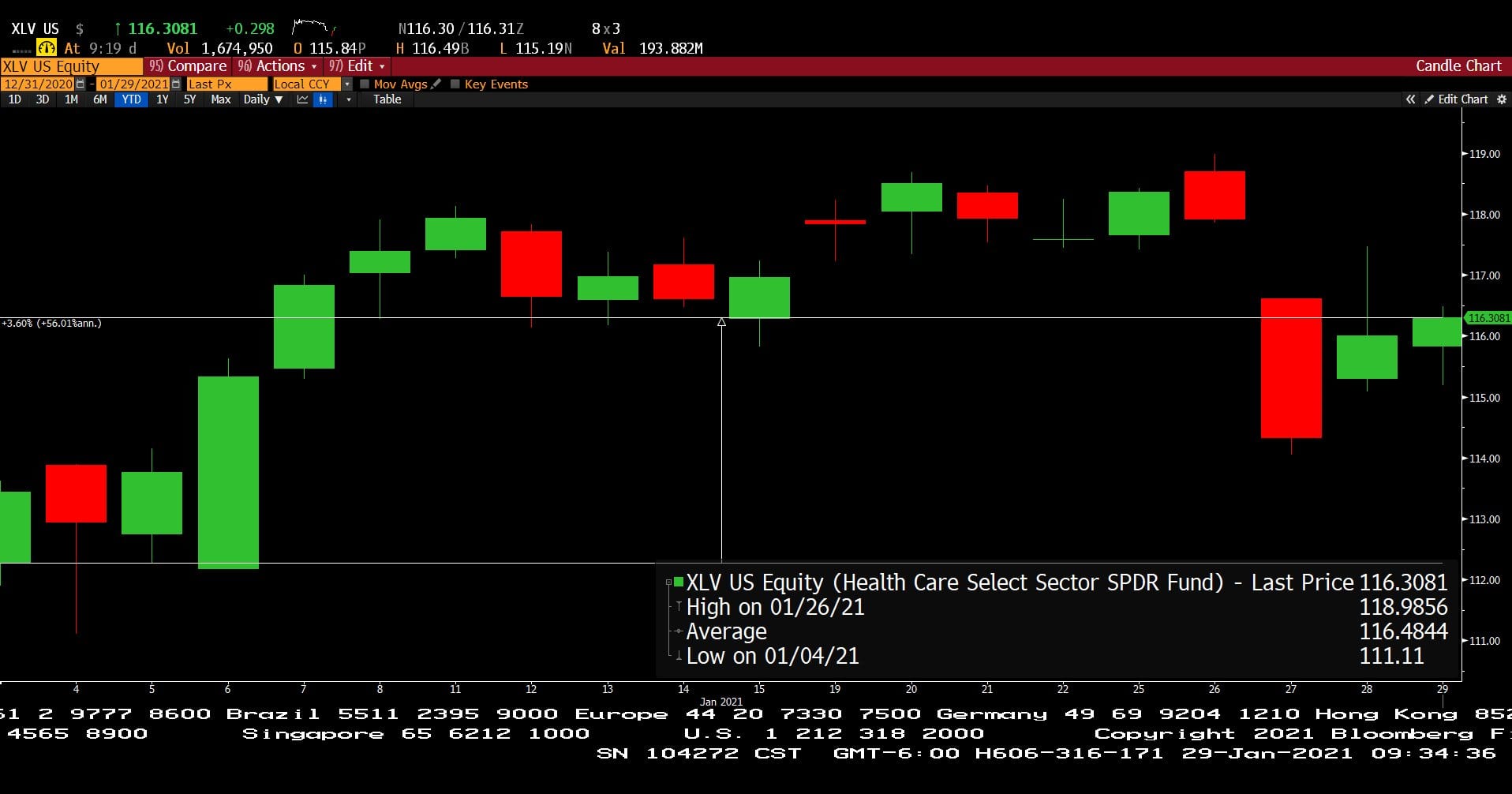Switch to line chart type icon
1512x794 pixels.
coord(302,99)
